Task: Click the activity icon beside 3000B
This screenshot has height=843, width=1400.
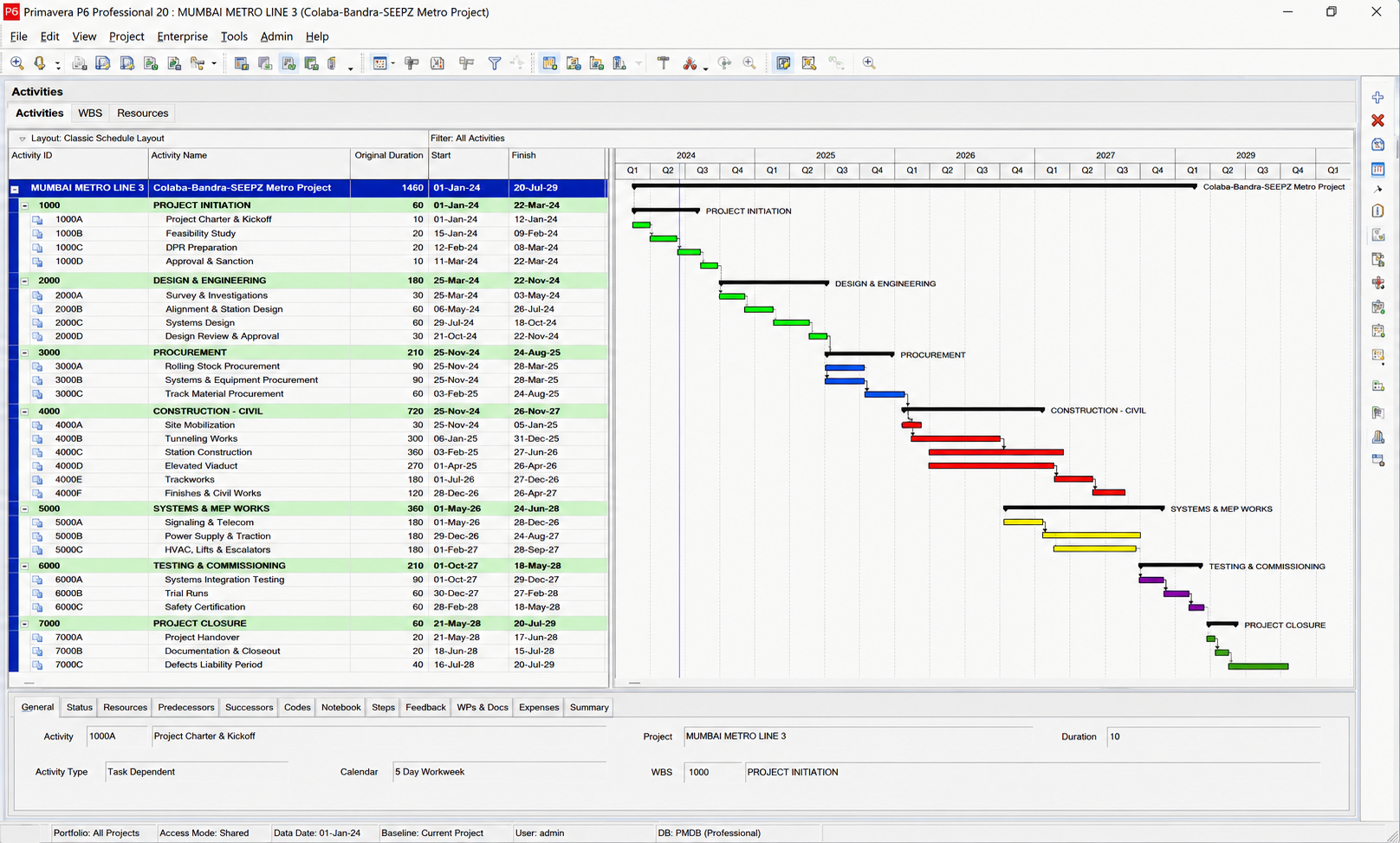Action: tap(37, 380)
